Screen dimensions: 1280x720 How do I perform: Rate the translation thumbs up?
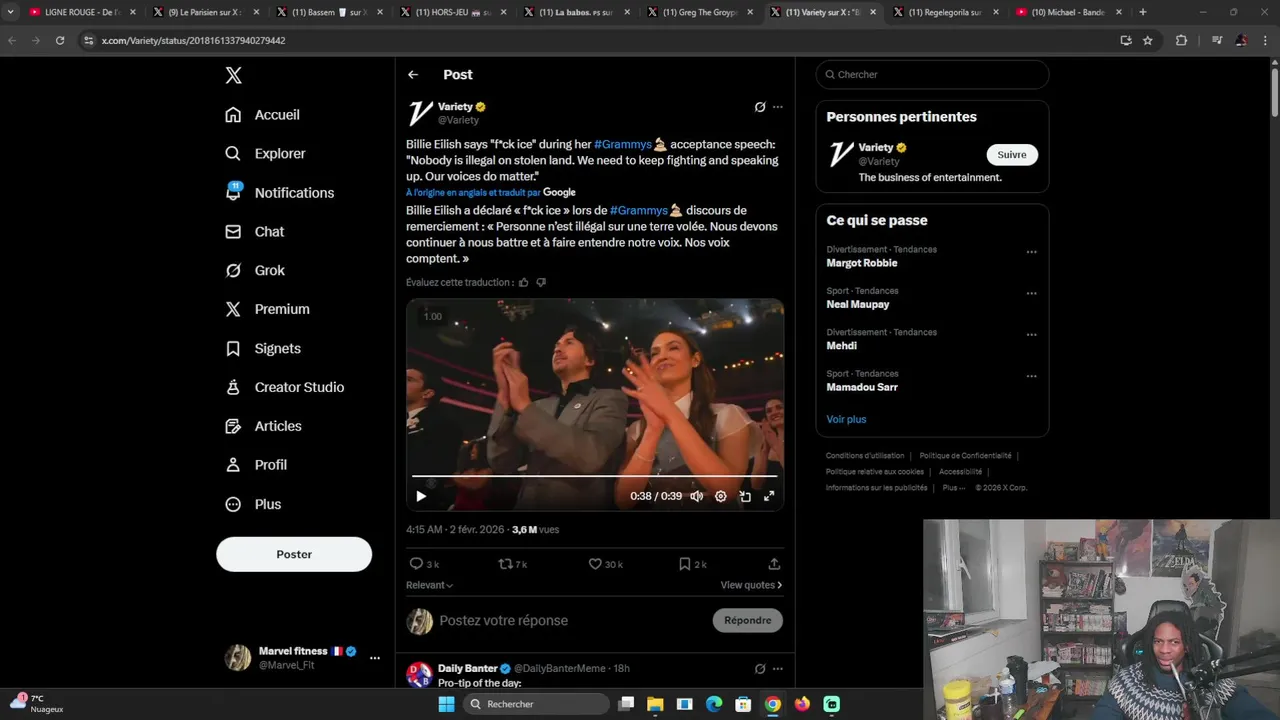point(523,283)
